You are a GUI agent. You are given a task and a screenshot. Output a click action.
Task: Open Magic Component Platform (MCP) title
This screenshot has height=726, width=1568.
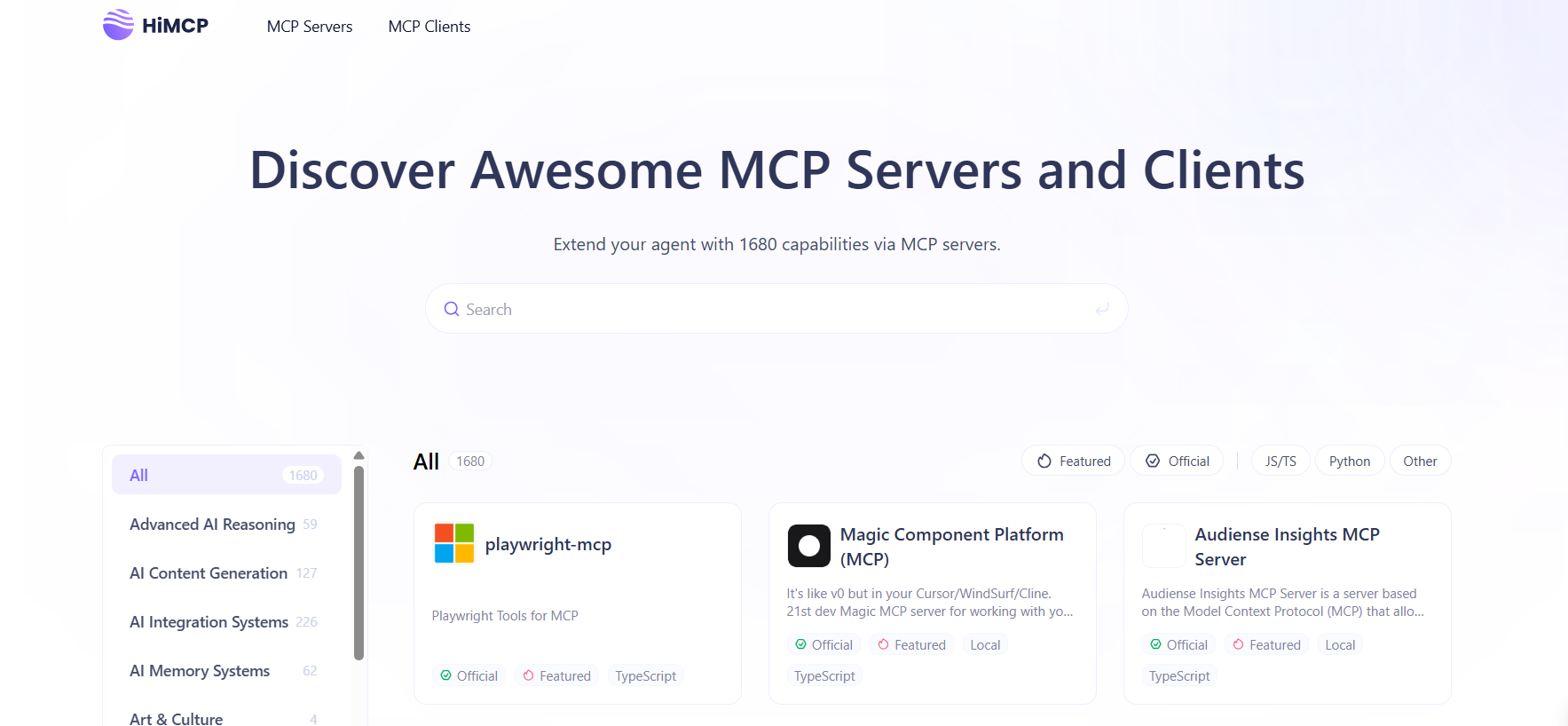click(x=951, y=547)
